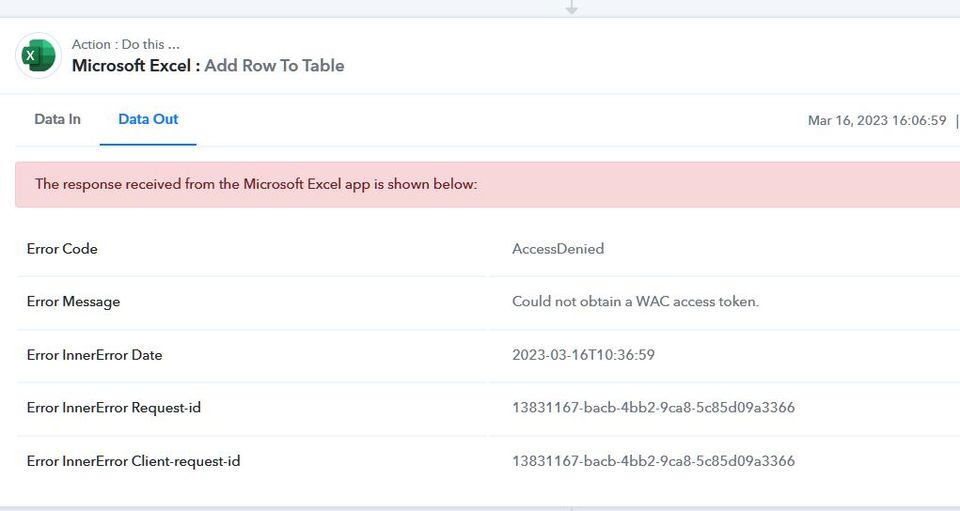The height and width of the screenshot is (511, 960).
Task: Click the 2023-03-16T10:36:59 value
Action: point(583,355)
